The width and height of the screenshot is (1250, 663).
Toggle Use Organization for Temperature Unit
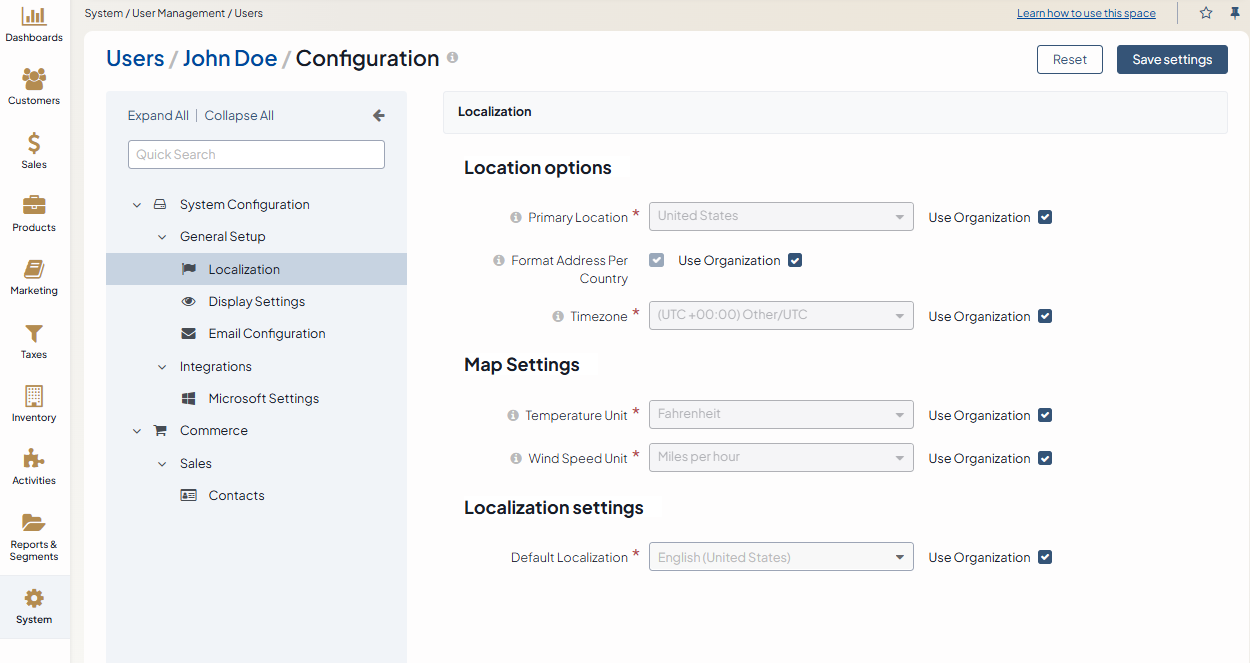(x=1045, y=415)
